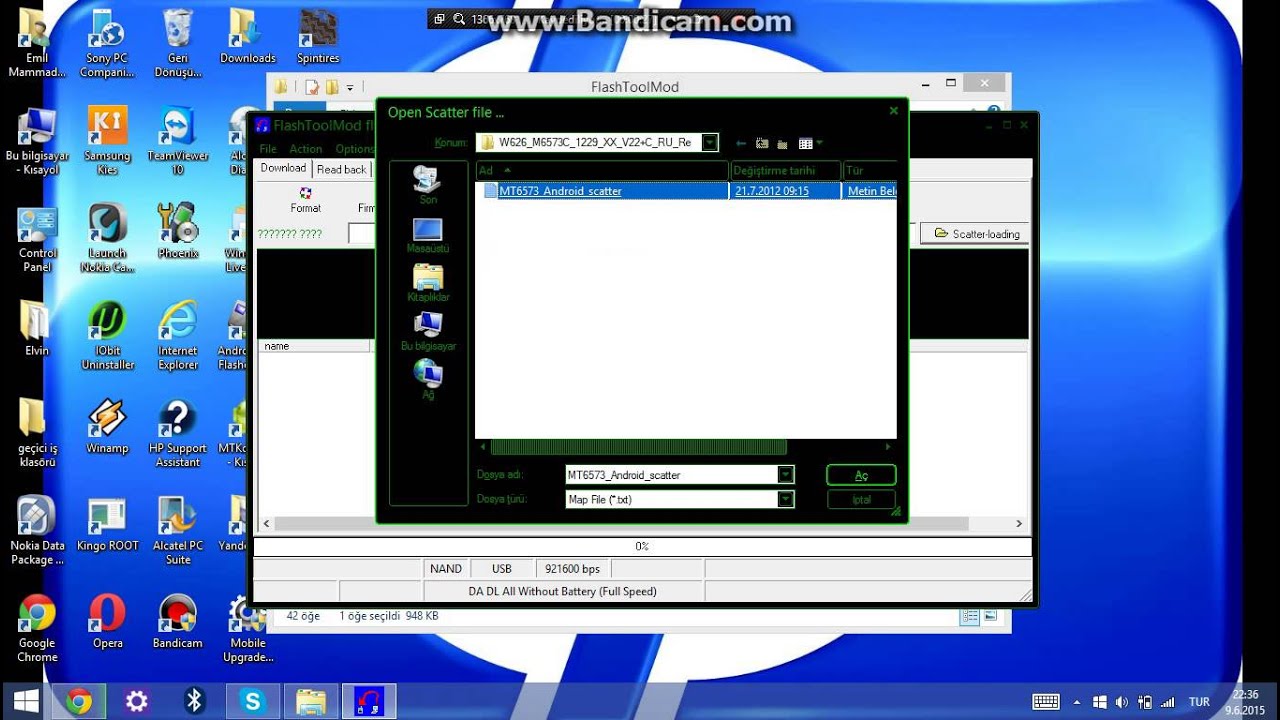Go back with the dialog's back arrow
1280x720 pixels.
point(741,143)
